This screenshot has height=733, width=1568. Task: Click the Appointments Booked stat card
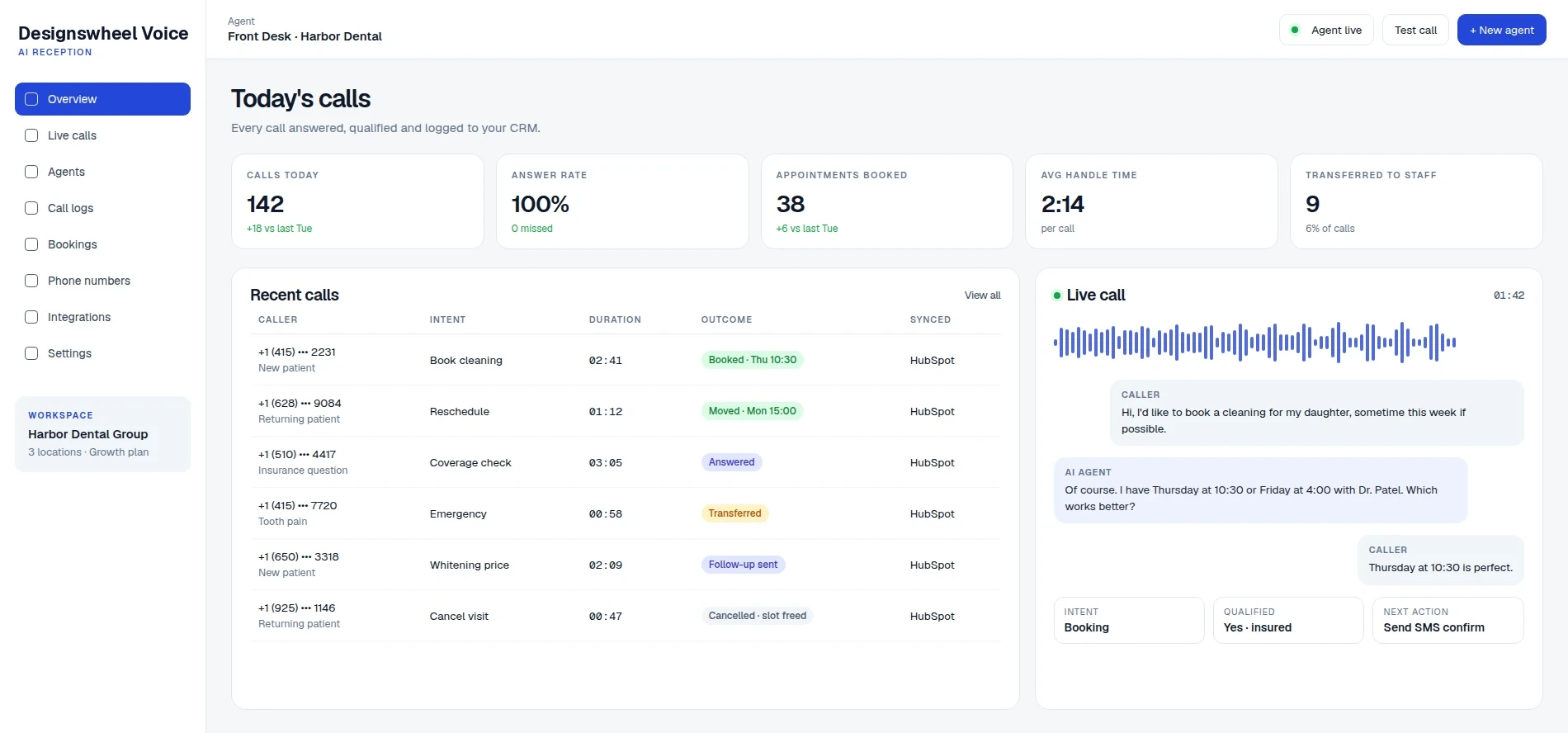pos(886,201)
